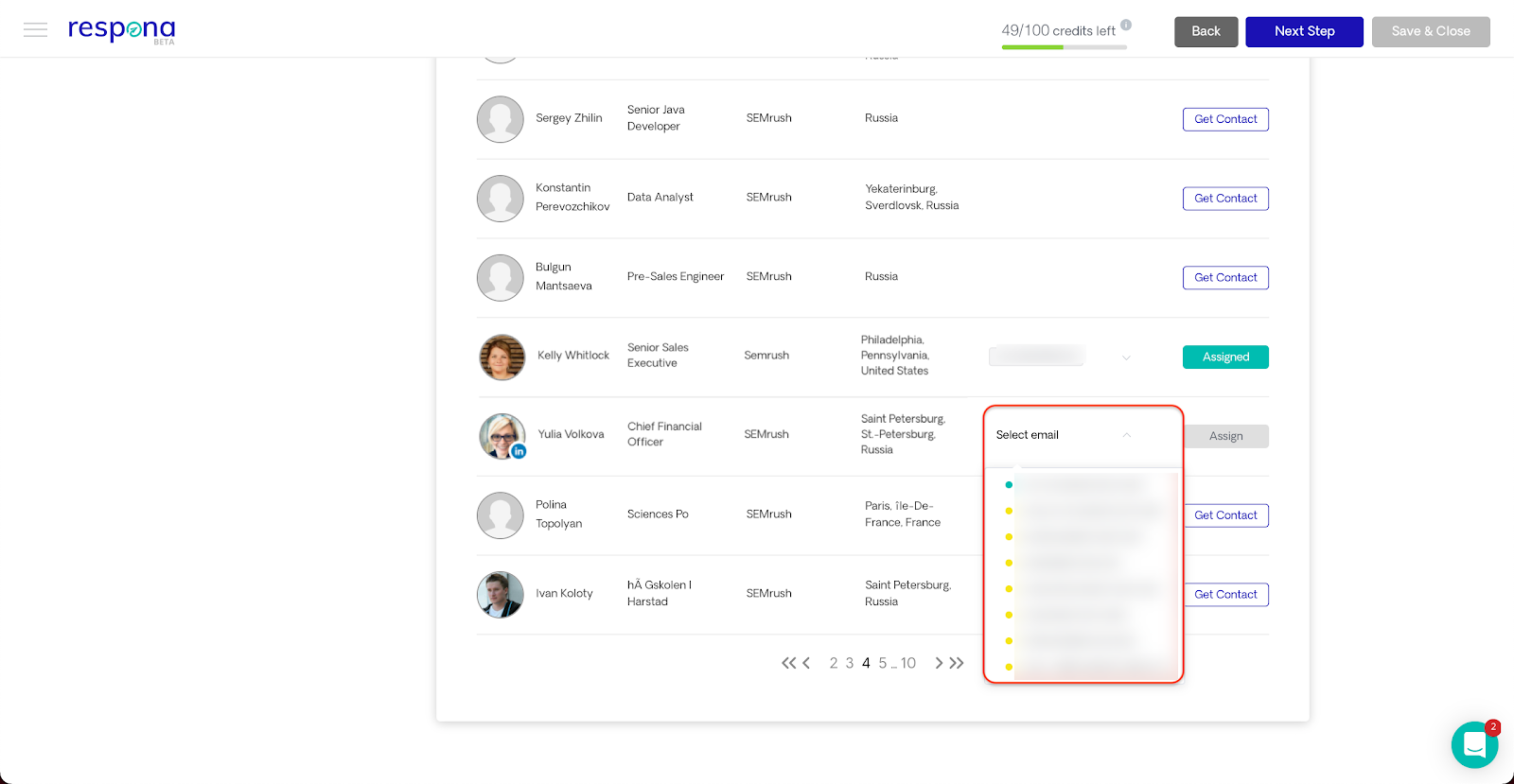Click the Assigned button for Kelly Whitlock
1514x784 pixels.
tap(1225, 357)
